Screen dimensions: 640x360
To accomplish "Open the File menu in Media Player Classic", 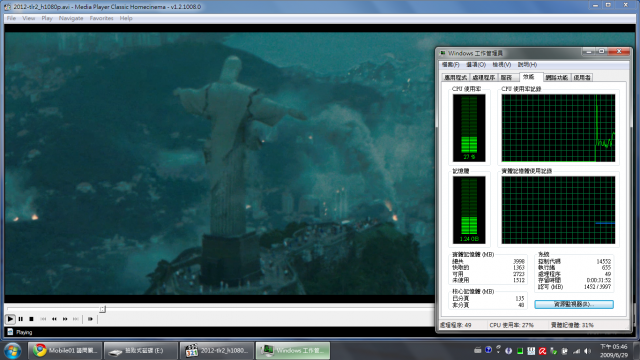I will pos(11,18).
